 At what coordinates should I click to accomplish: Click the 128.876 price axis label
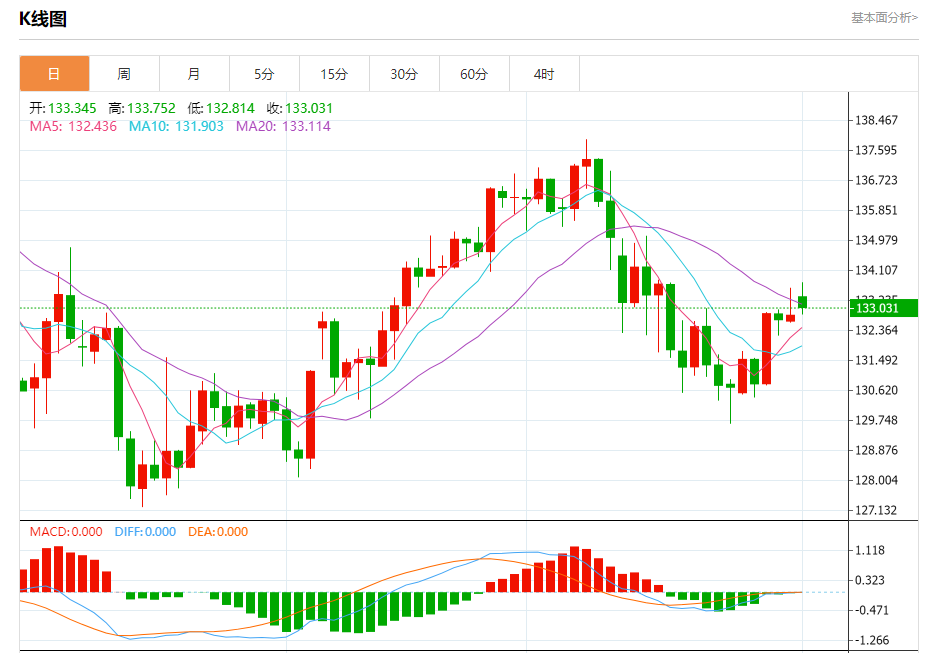pyautogui.click(x=876, y=450)
